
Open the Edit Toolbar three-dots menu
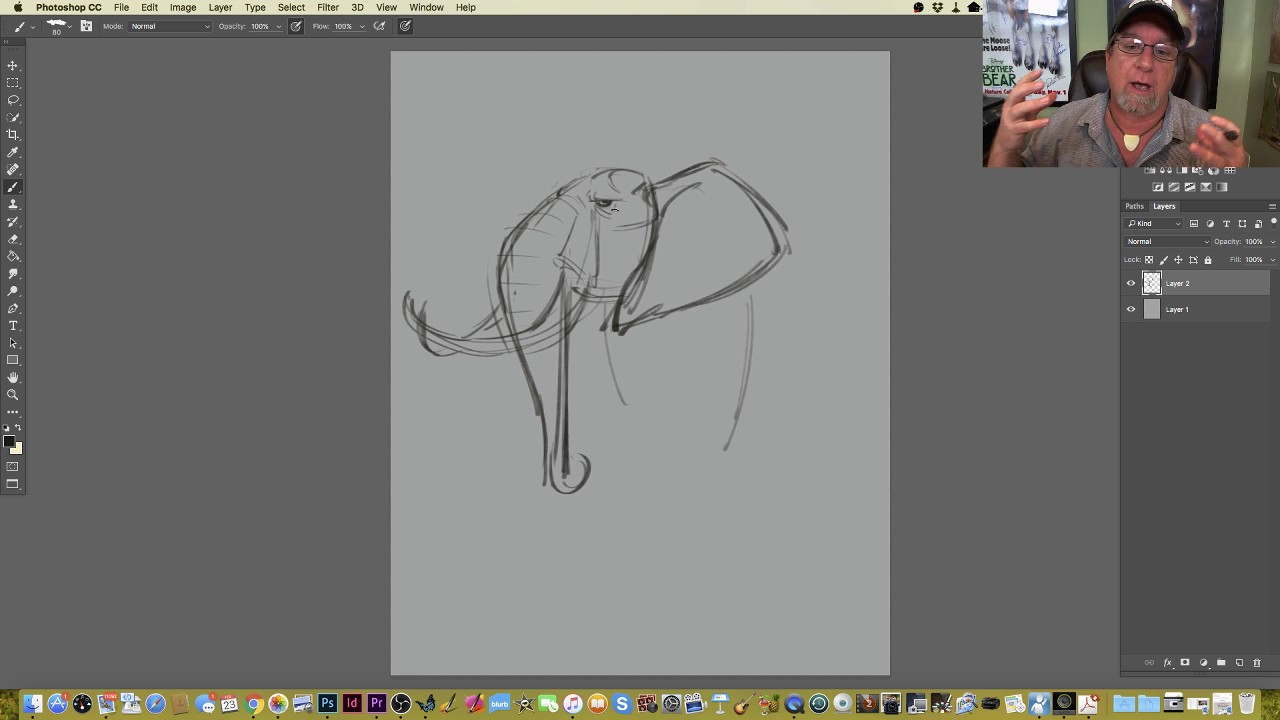click(13, 412)
